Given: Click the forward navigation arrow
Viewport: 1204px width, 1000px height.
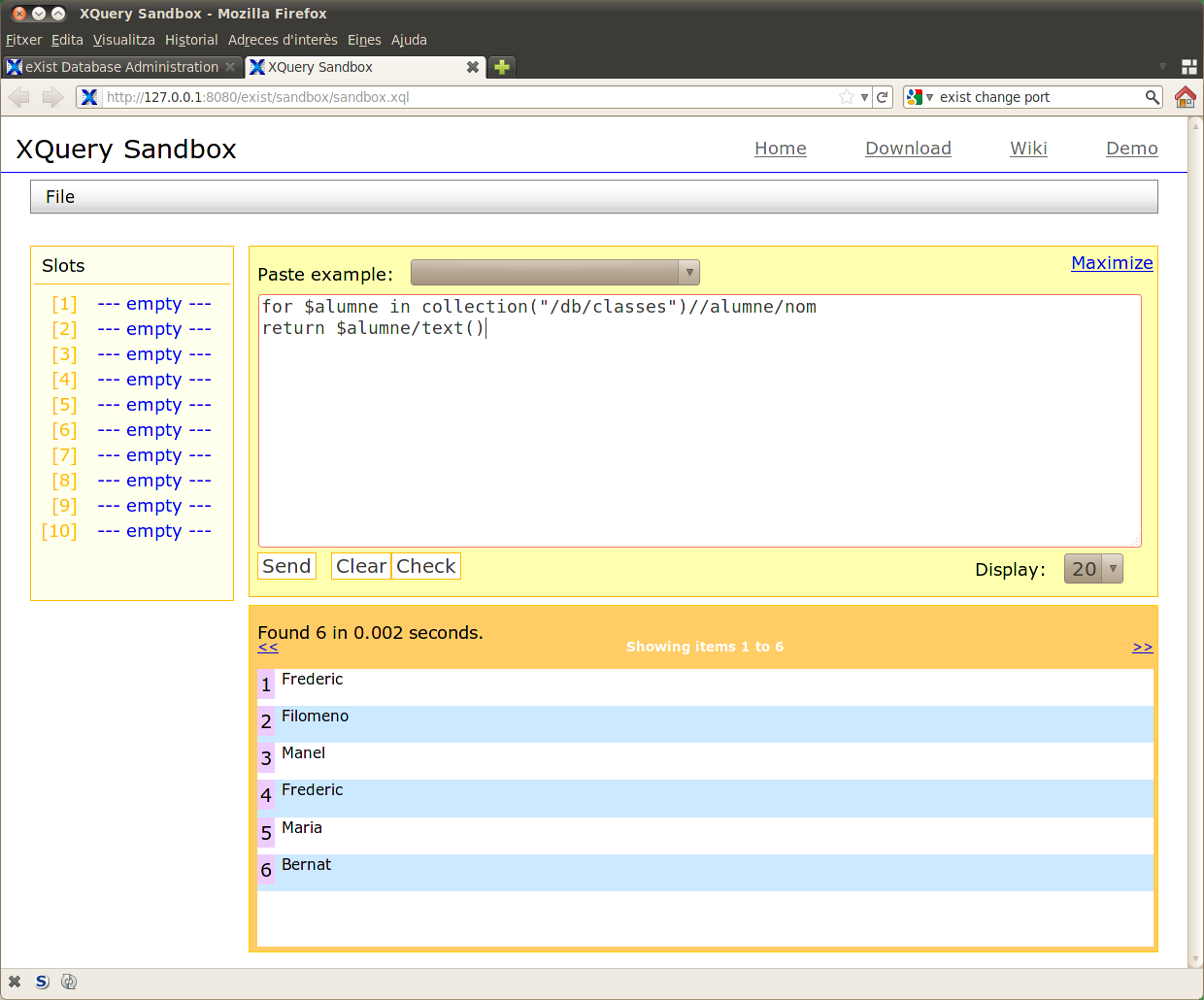Looking at the screenshot, I should [x=52, y=97].
